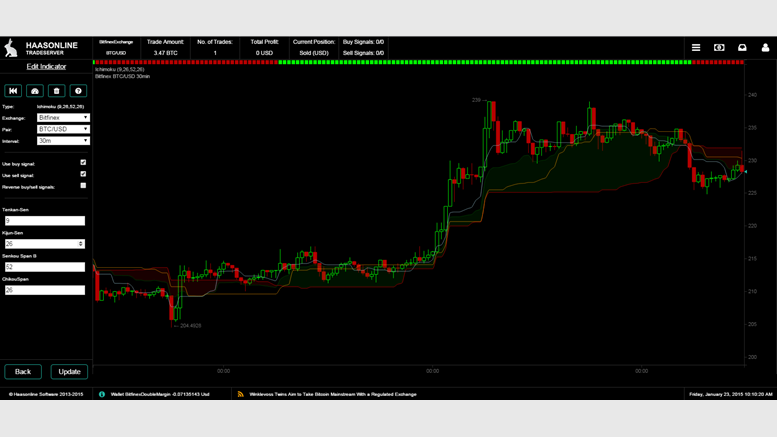Screen dimensions: 777x437
Task: Open the Exchange dropdown showing Bitfinex
Action: tap(63, 117)
